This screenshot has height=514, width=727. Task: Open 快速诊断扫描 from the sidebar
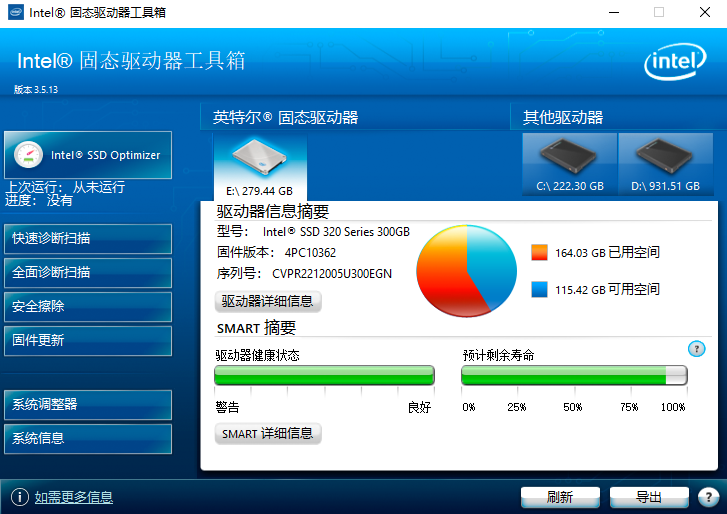tap(86, 238)
